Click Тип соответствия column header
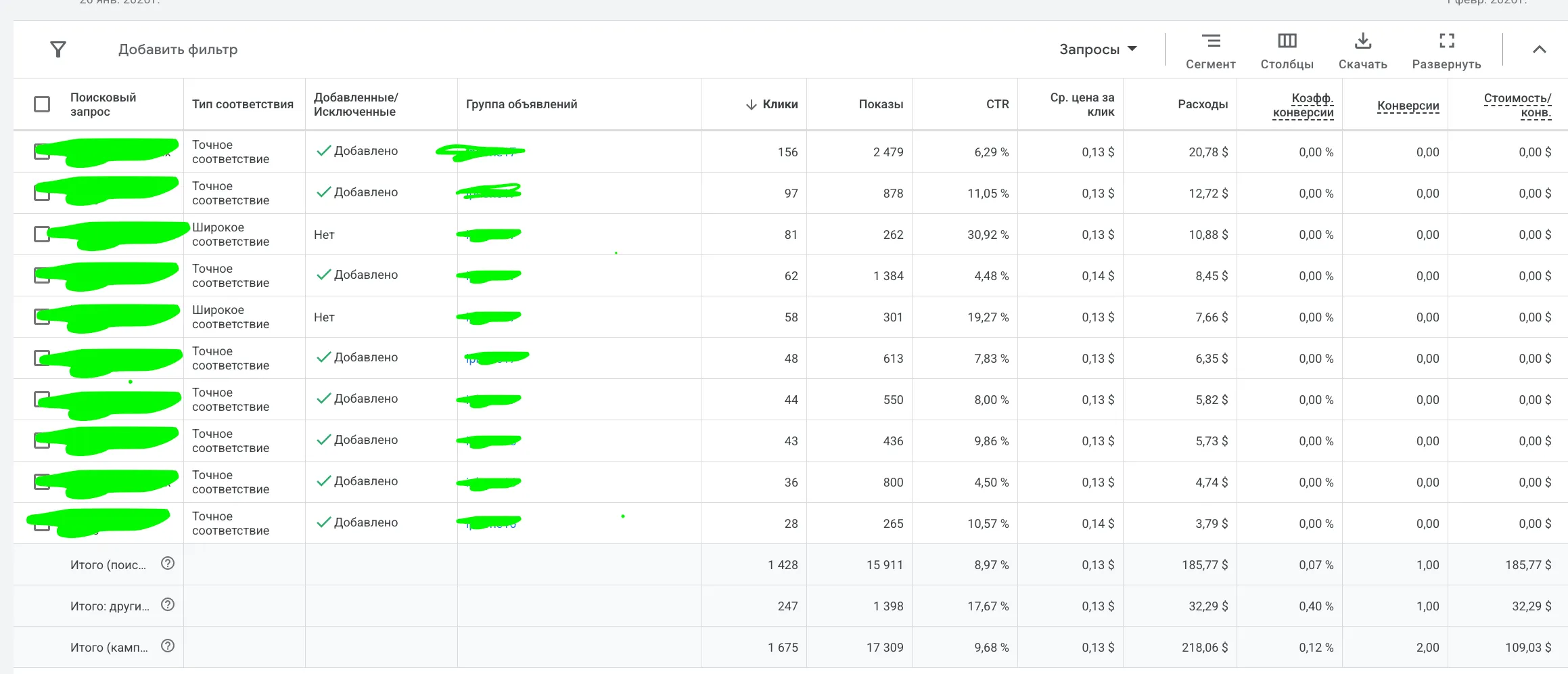 (243, 104)
